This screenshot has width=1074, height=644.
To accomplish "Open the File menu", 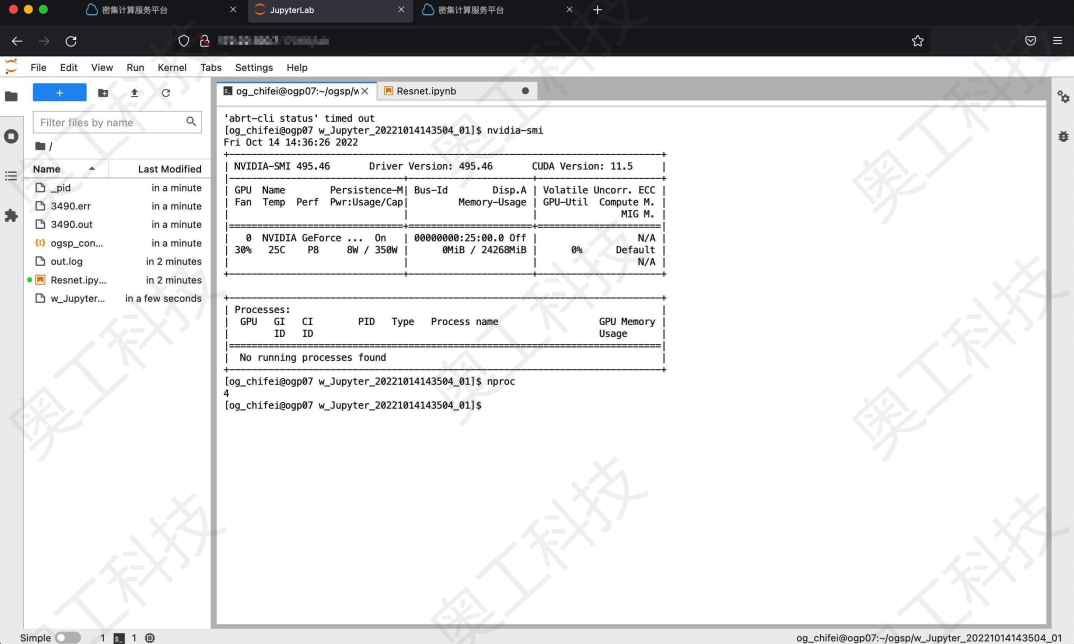I will 38,67.
